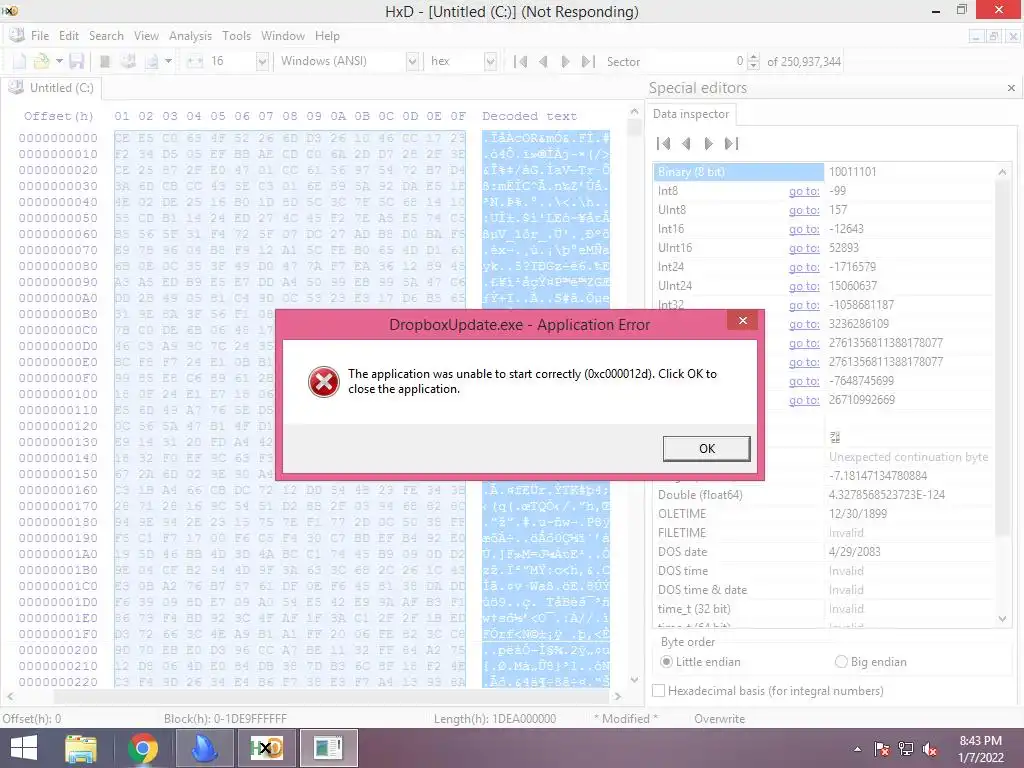This screenshot has height=768, width=1024.
Task: Click the OLETIME value 12/30/1899
Action: click(857, 514)
